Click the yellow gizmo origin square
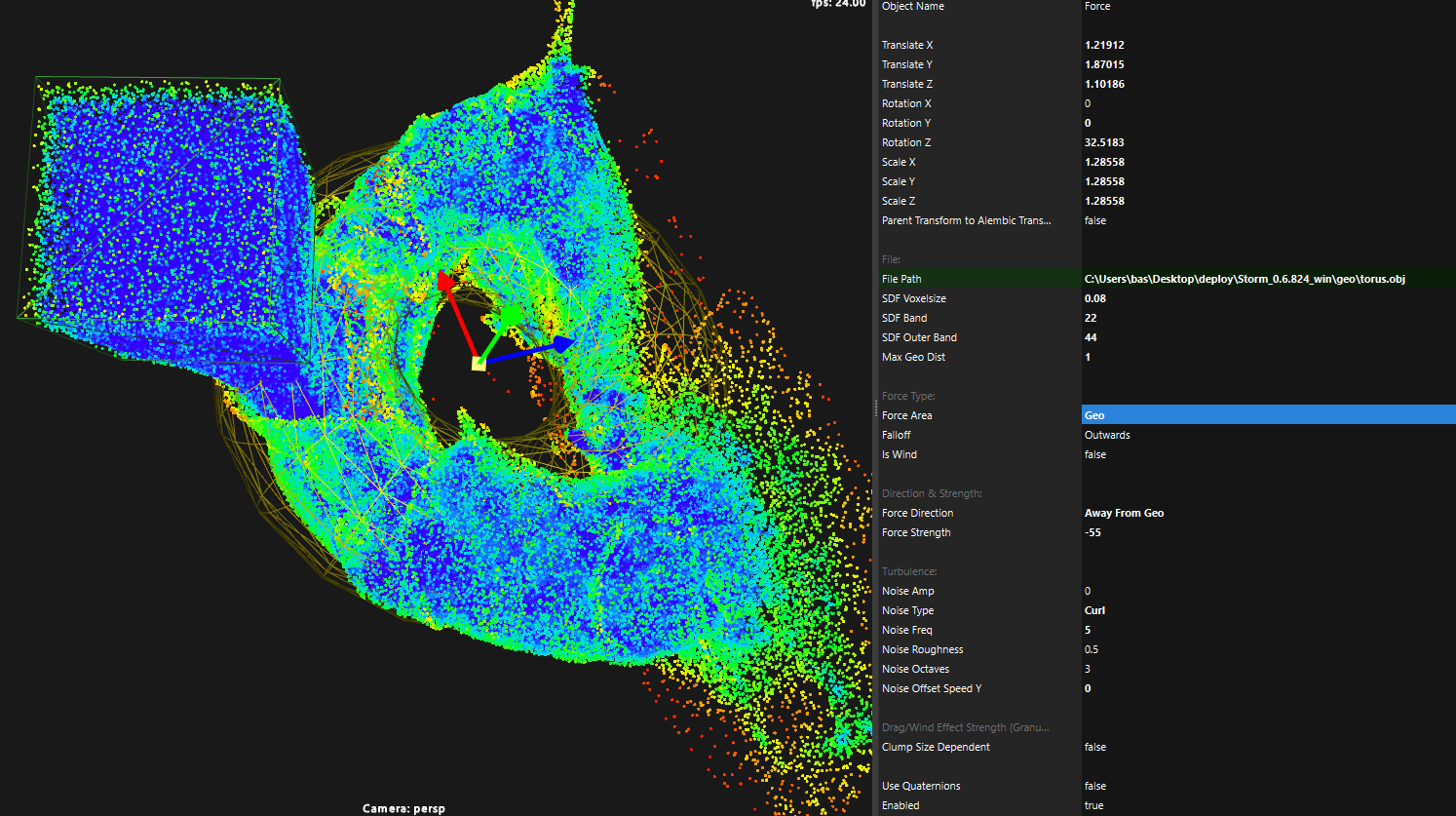 click(479, 363)
